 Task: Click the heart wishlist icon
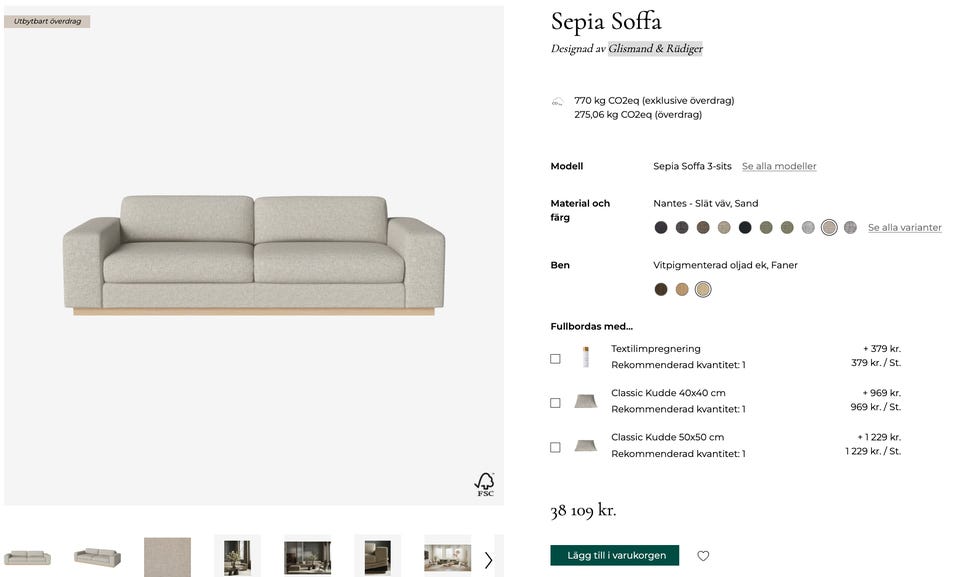703,556
